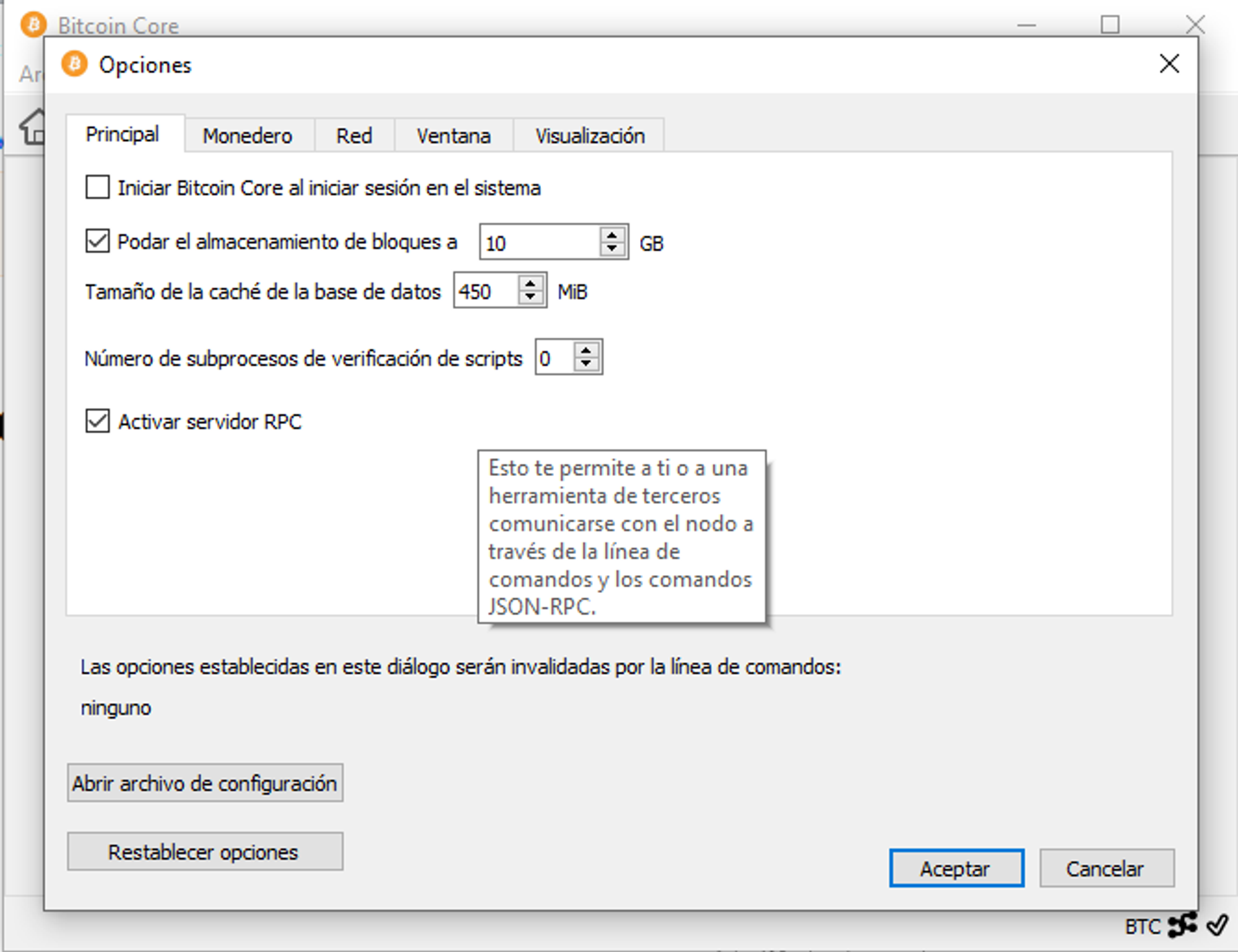1238x952 pixels.
Task: Maximize the Bitcoin Core main window
Action: click(x=1110, y=25)
